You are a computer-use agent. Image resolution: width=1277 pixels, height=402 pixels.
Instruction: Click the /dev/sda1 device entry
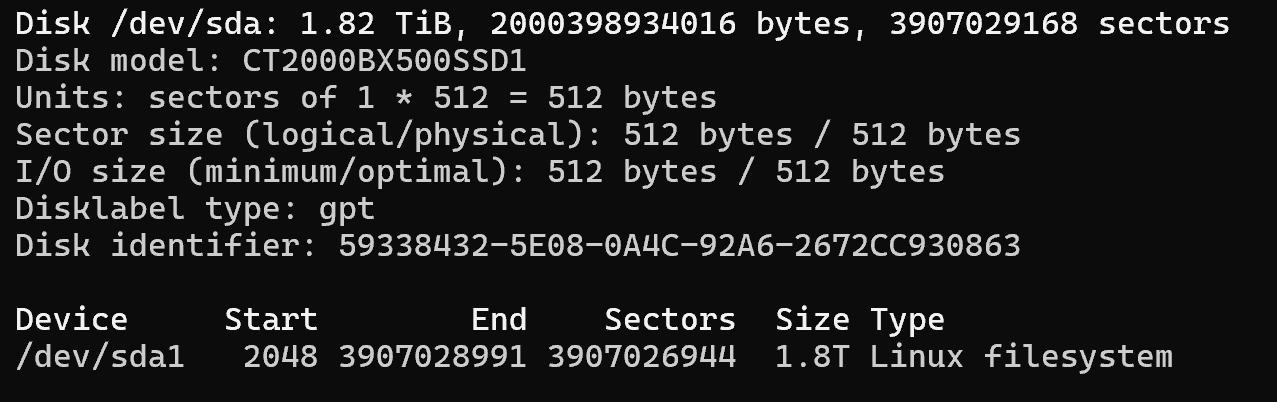click(100, 356)
